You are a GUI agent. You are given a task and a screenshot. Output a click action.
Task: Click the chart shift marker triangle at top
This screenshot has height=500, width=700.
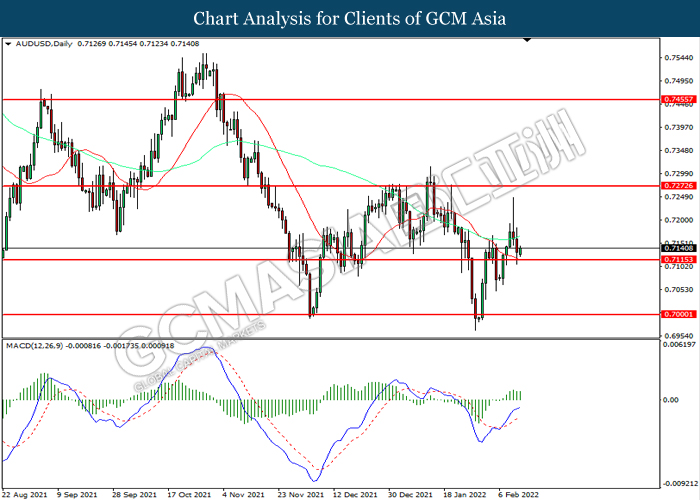pos(527,40)
